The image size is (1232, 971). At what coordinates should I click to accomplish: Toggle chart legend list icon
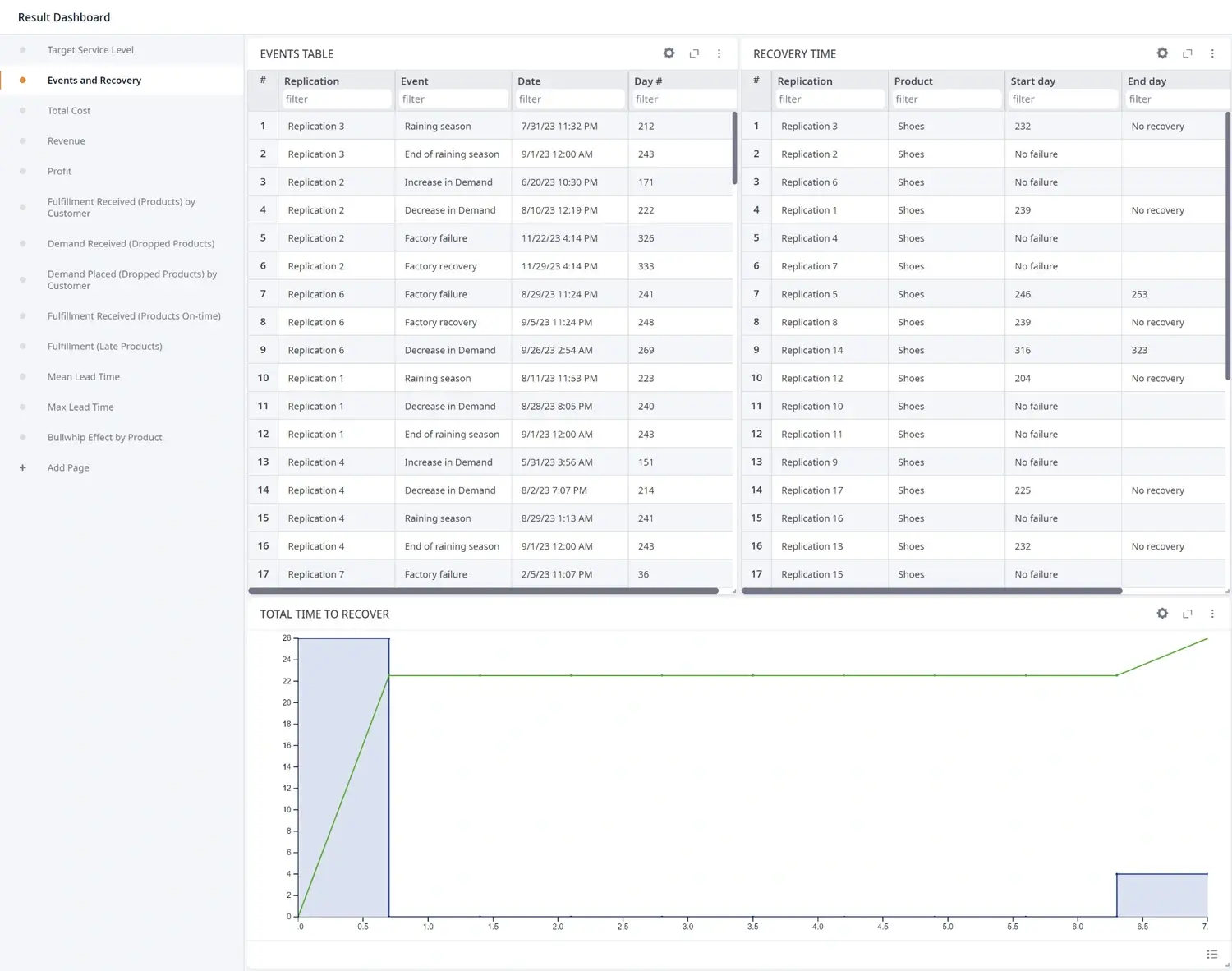tap(1211, 954)
